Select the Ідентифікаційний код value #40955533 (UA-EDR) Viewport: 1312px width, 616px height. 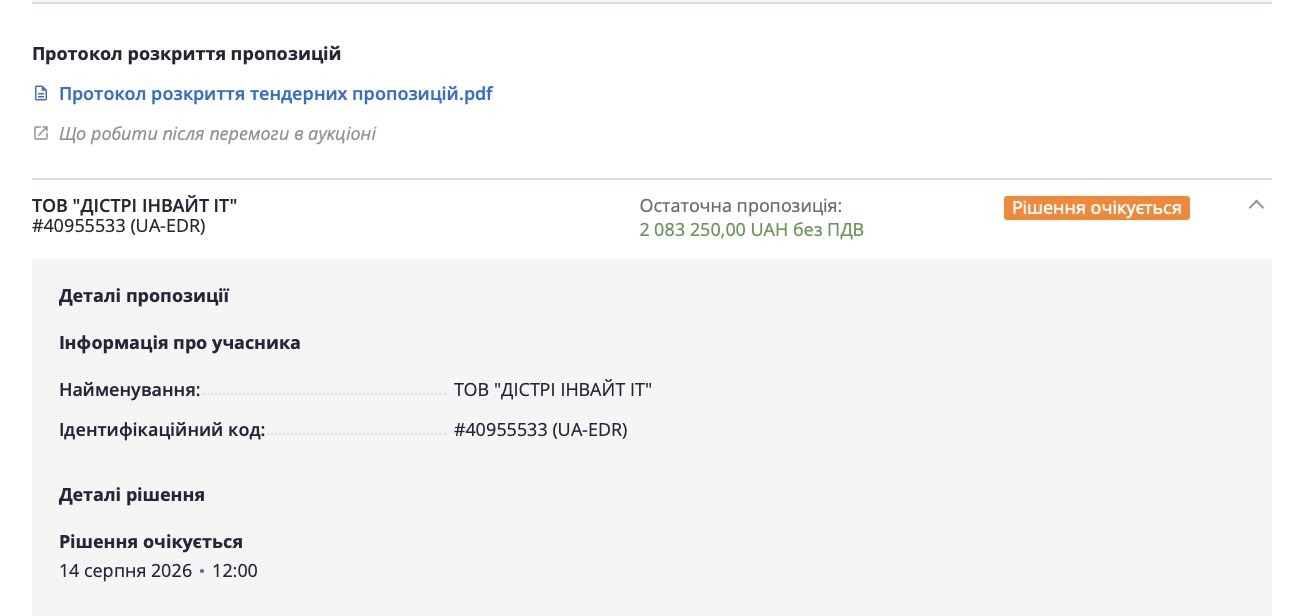point(541,430)
